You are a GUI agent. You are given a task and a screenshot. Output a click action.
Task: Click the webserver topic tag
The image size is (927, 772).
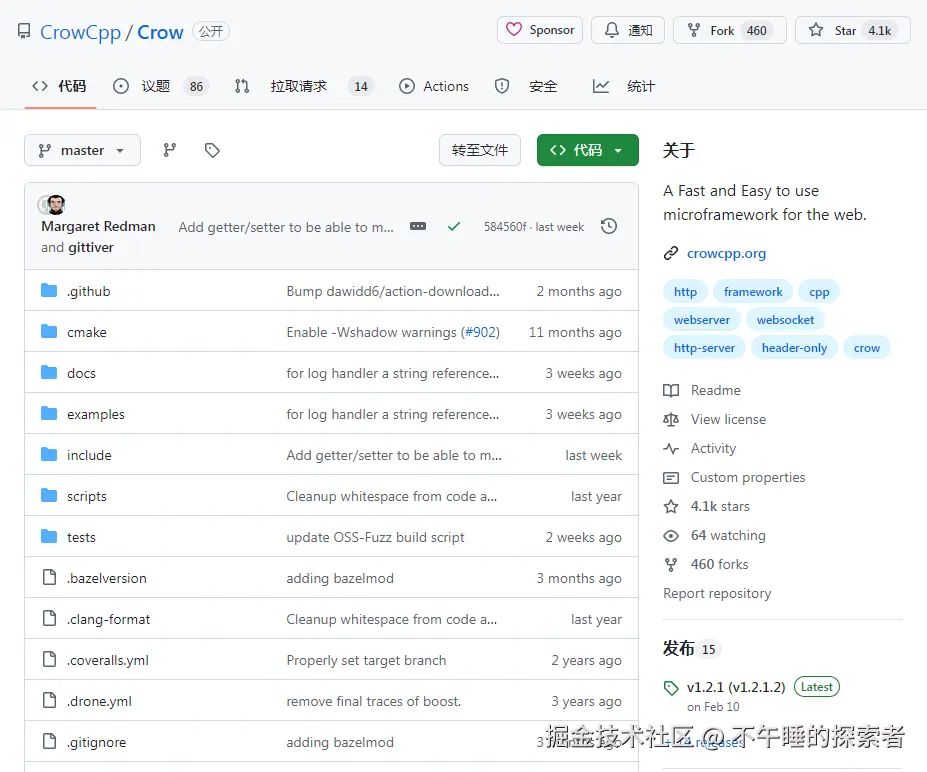point(701,319)
